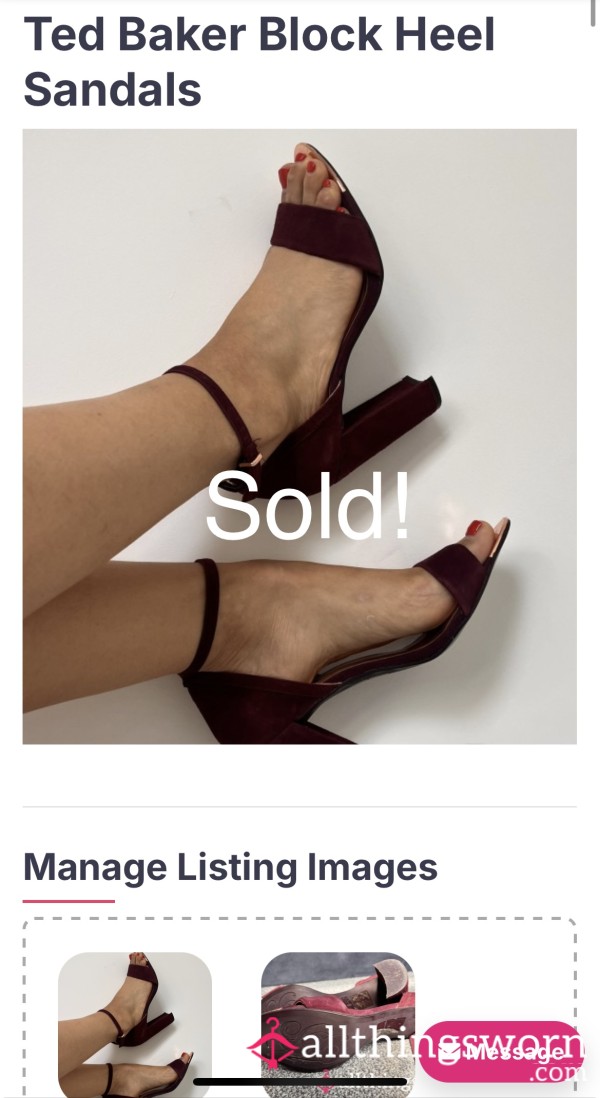Tap the red-painted toes in upper sandal
Viewport: 600px width, 1098px height.
click(312, 176)
